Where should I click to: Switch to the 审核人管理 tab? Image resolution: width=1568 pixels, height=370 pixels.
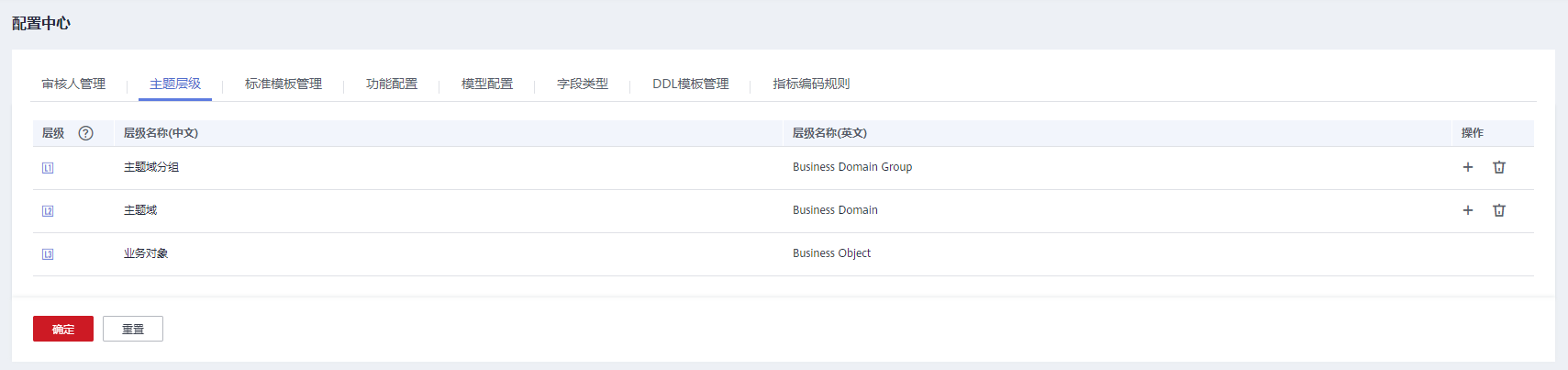coord(73,84)
